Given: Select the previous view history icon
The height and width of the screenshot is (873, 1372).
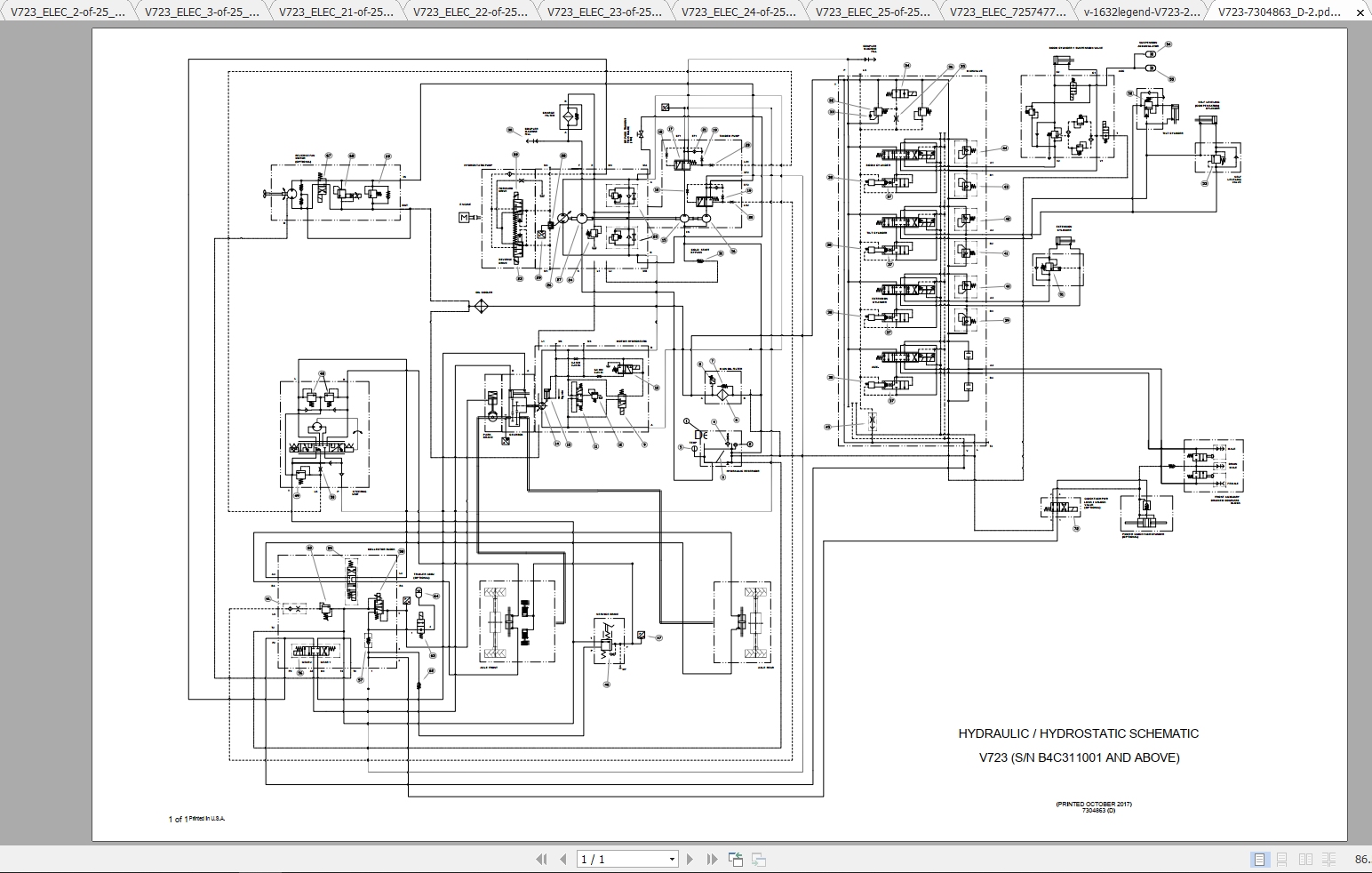Looking at the screenshot, I should point(735,859).
